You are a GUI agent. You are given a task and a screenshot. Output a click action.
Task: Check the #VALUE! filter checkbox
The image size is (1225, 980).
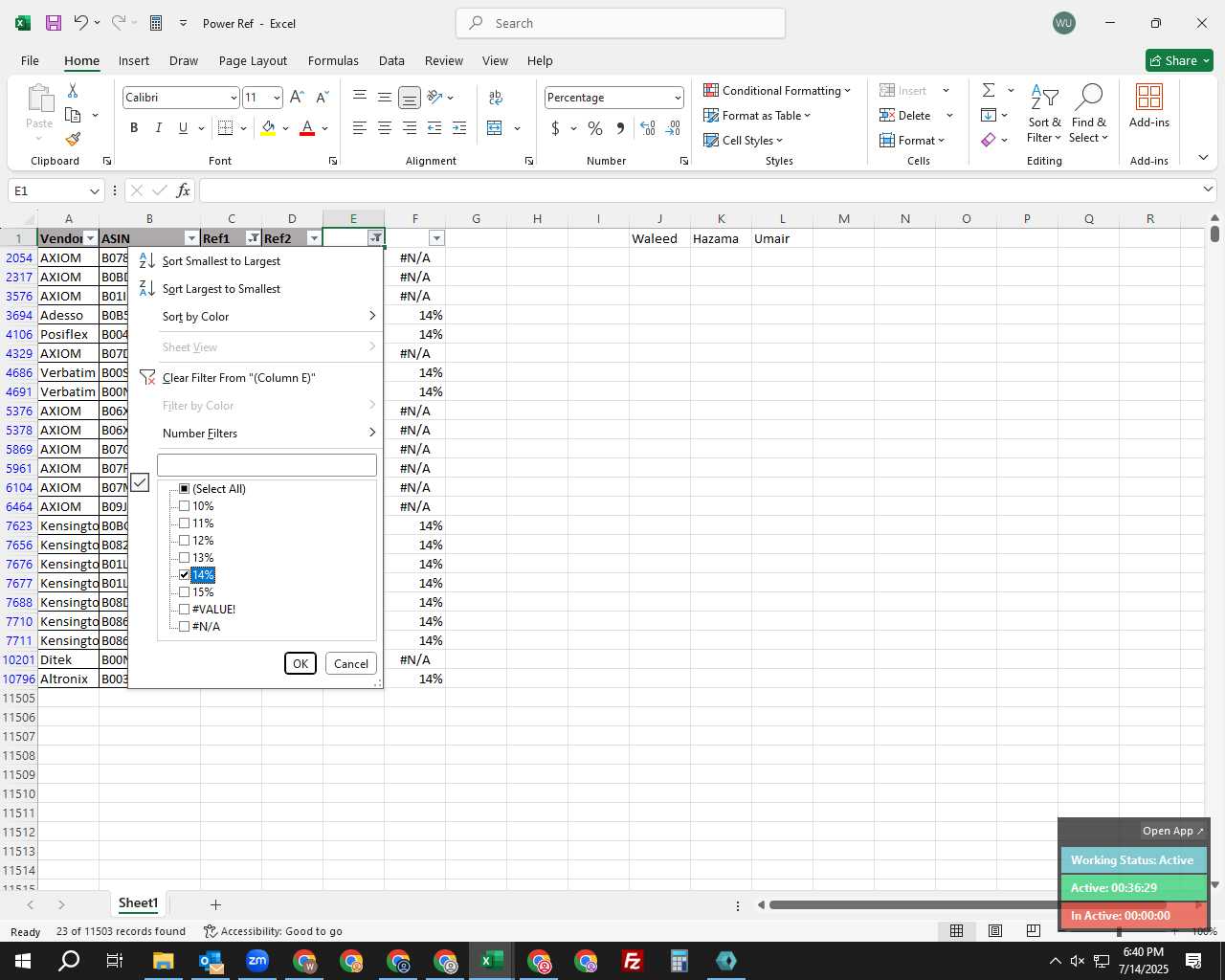pyautogui.click(x=185, y=609)
